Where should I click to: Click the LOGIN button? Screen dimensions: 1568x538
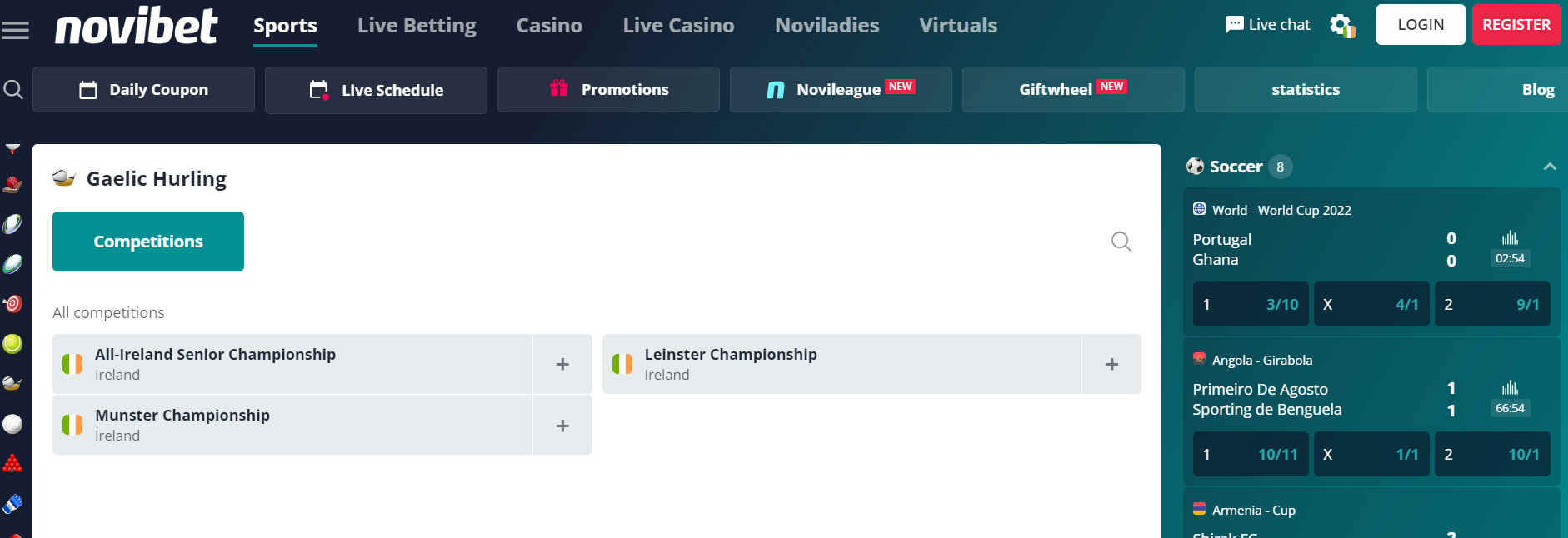1421,25
